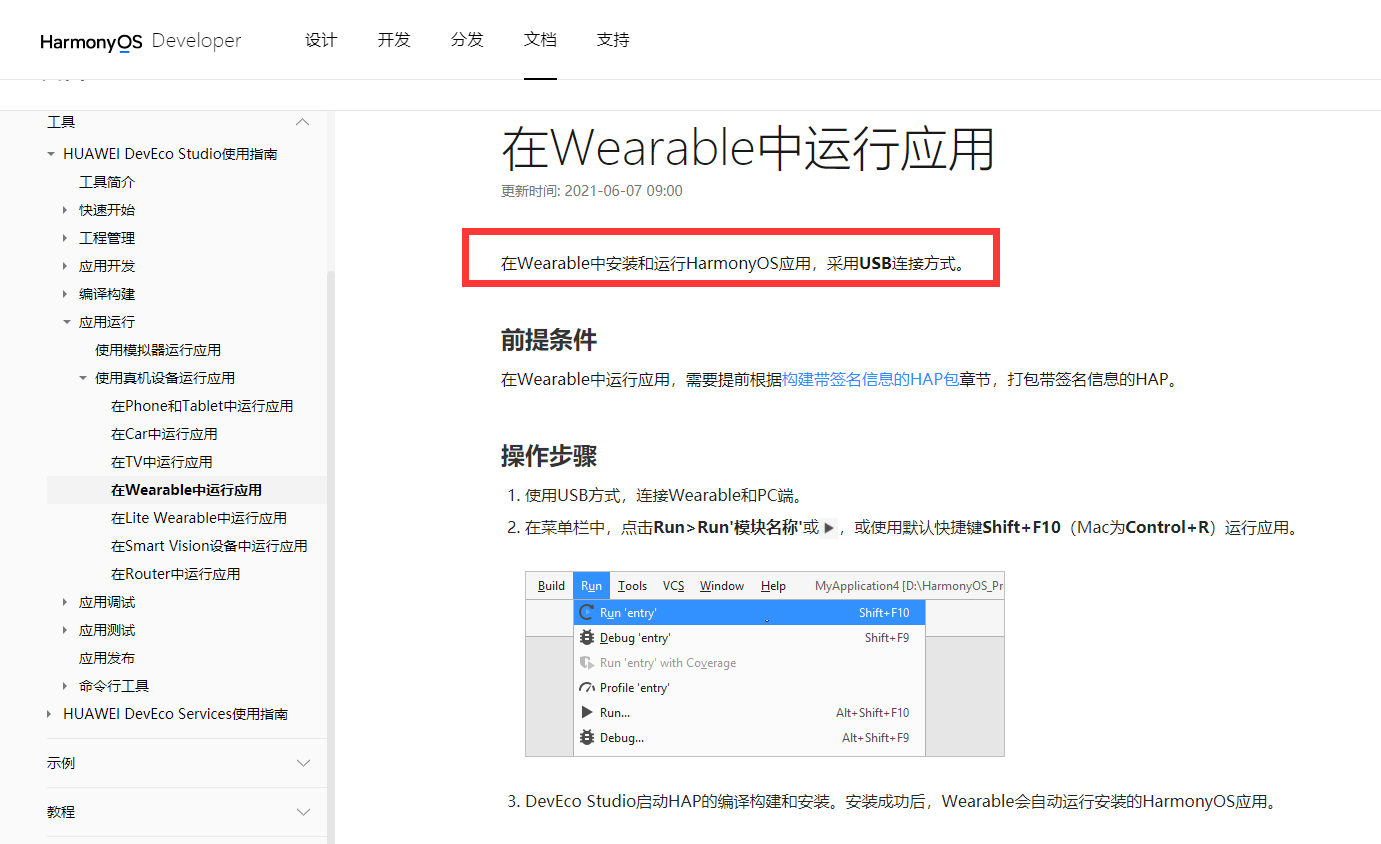Click the Debug... bug icon in image
This screenshot has height=844, width=1381.
587,738
